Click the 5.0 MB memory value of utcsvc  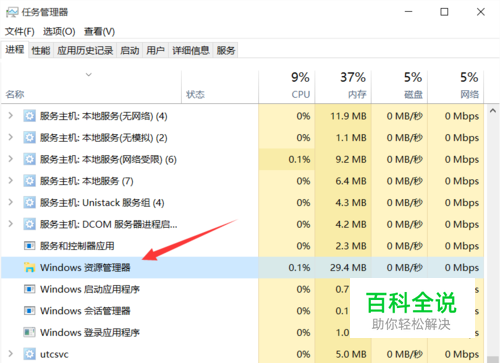351,354
